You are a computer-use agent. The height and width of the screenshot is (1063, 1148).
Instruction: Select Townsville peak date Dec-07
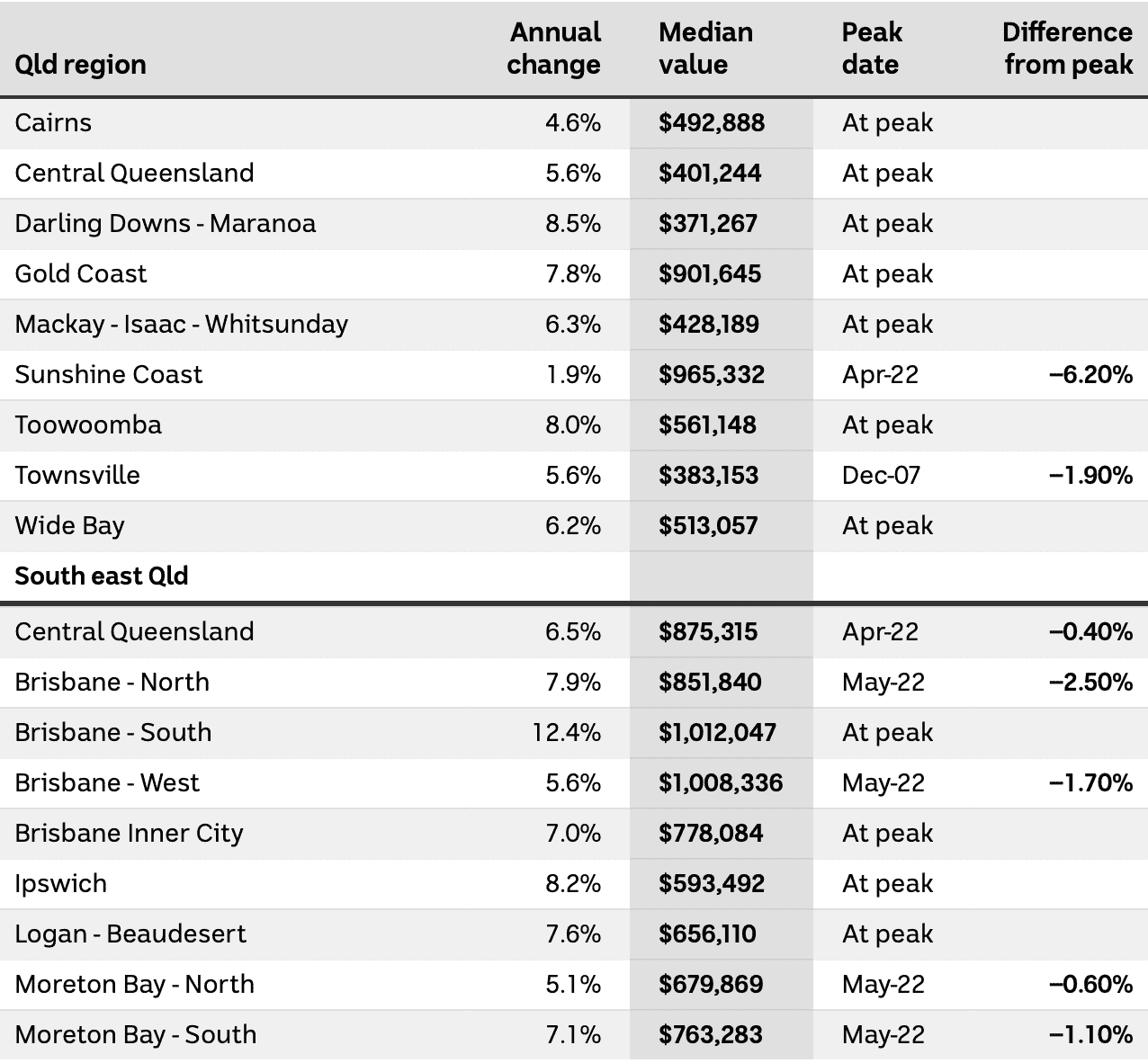tap(881, 476)
